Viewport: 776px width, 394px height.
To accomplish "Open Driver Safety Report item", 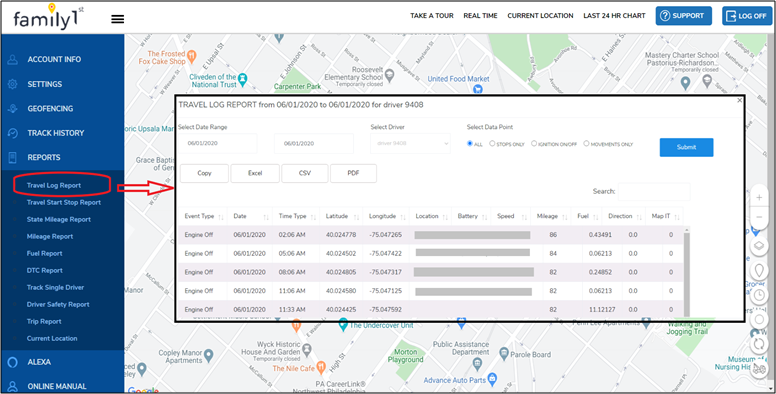I will [x=58, y=304].
